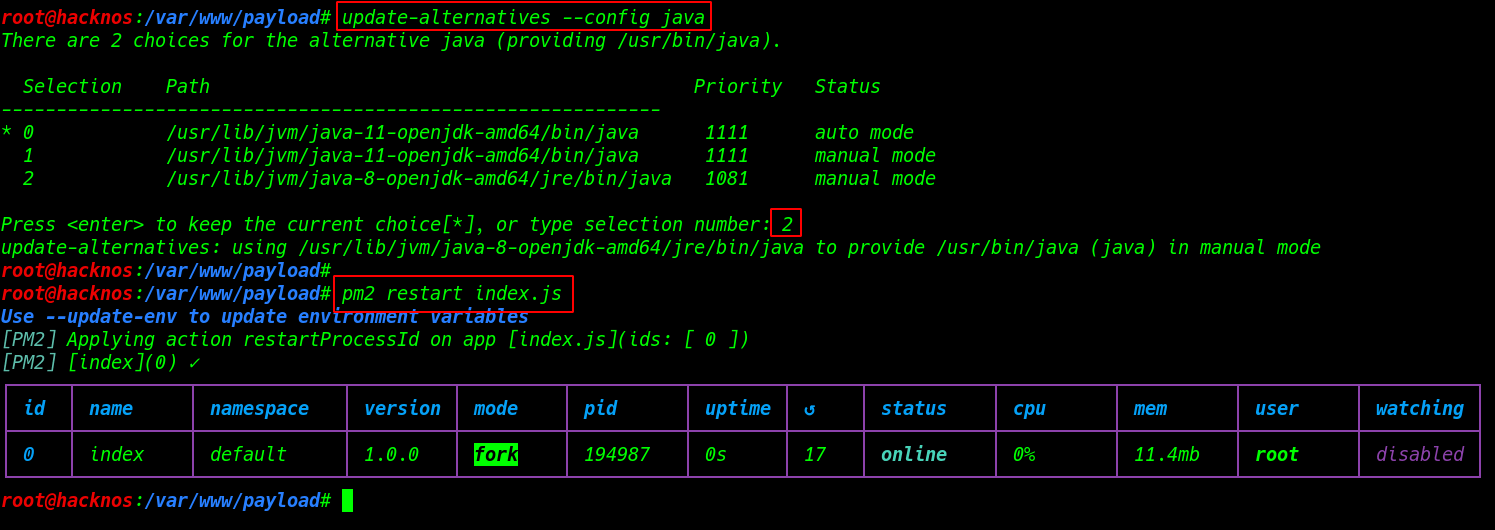This screenshot has height=530, width=1495.
Task: Click the 'Status' column header in alternatives list
Action: [x=848, y=87]
